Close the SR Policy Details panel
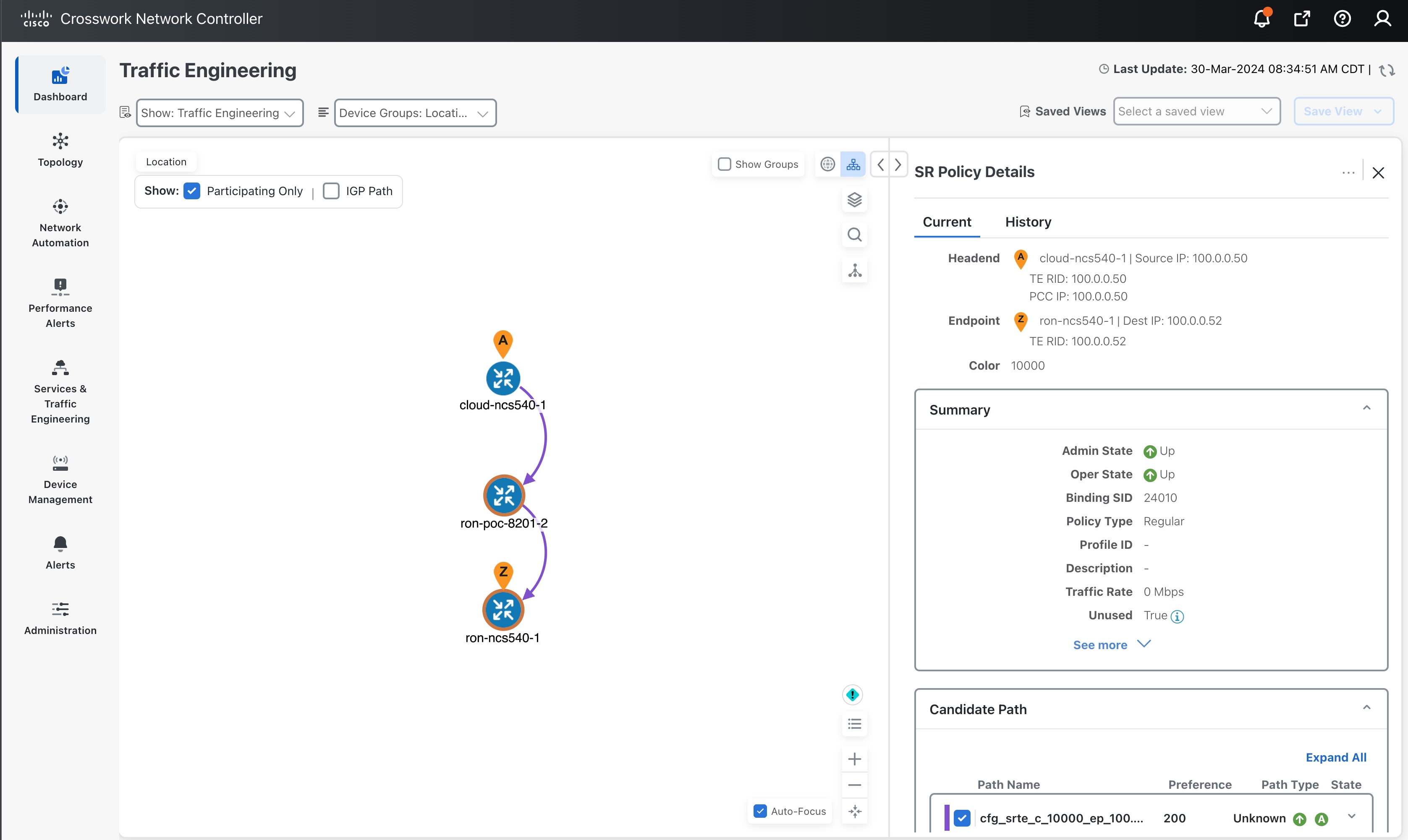Viewport: 1408px width, 840px height. coord(1378,172)
